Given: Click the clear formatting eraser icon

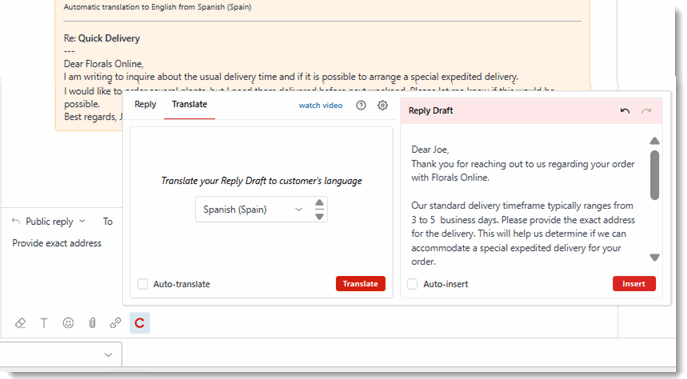Looking at the screenshot, I should 20,323.
